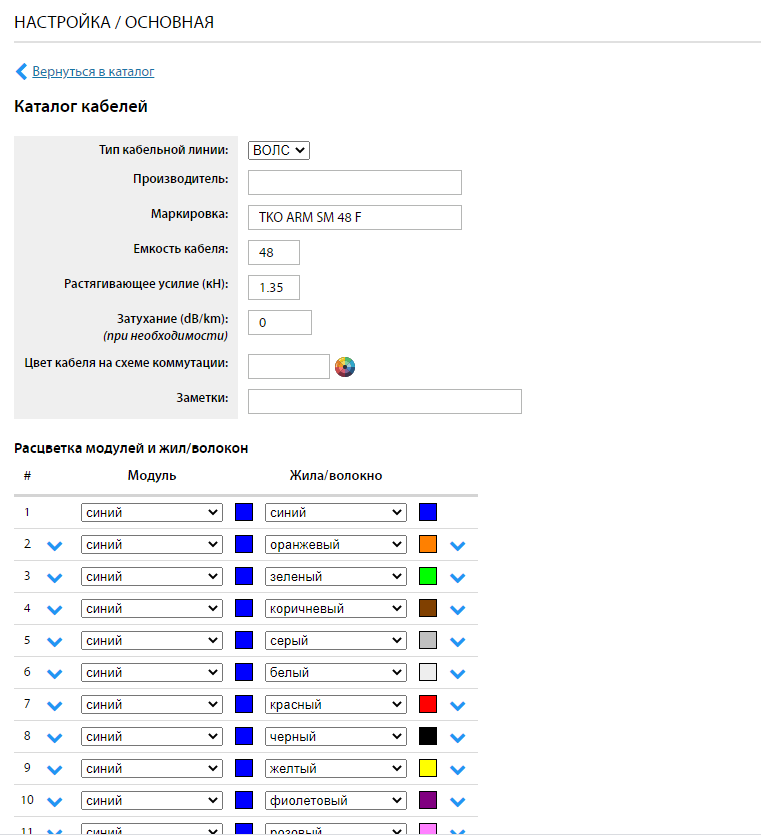The width and height of the screenshot is (761, 838).
Task: Click left chevron icon in row 10
Action: click(x=55, y=802)
